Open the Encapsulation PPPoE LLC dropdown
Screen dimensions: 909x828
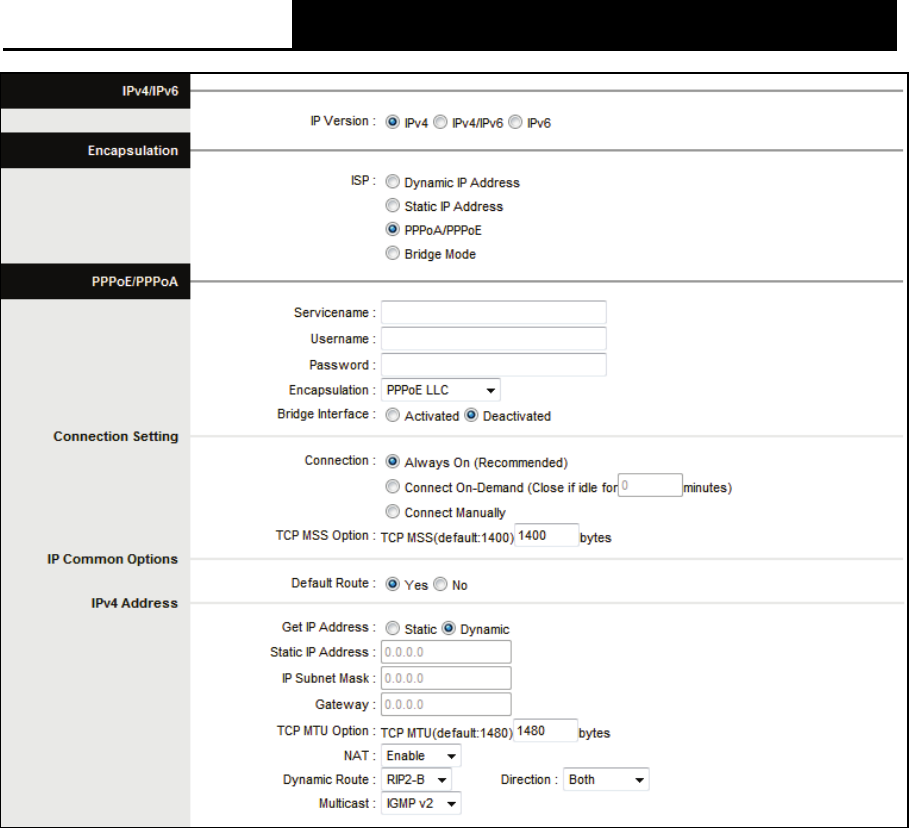(441, 390)
